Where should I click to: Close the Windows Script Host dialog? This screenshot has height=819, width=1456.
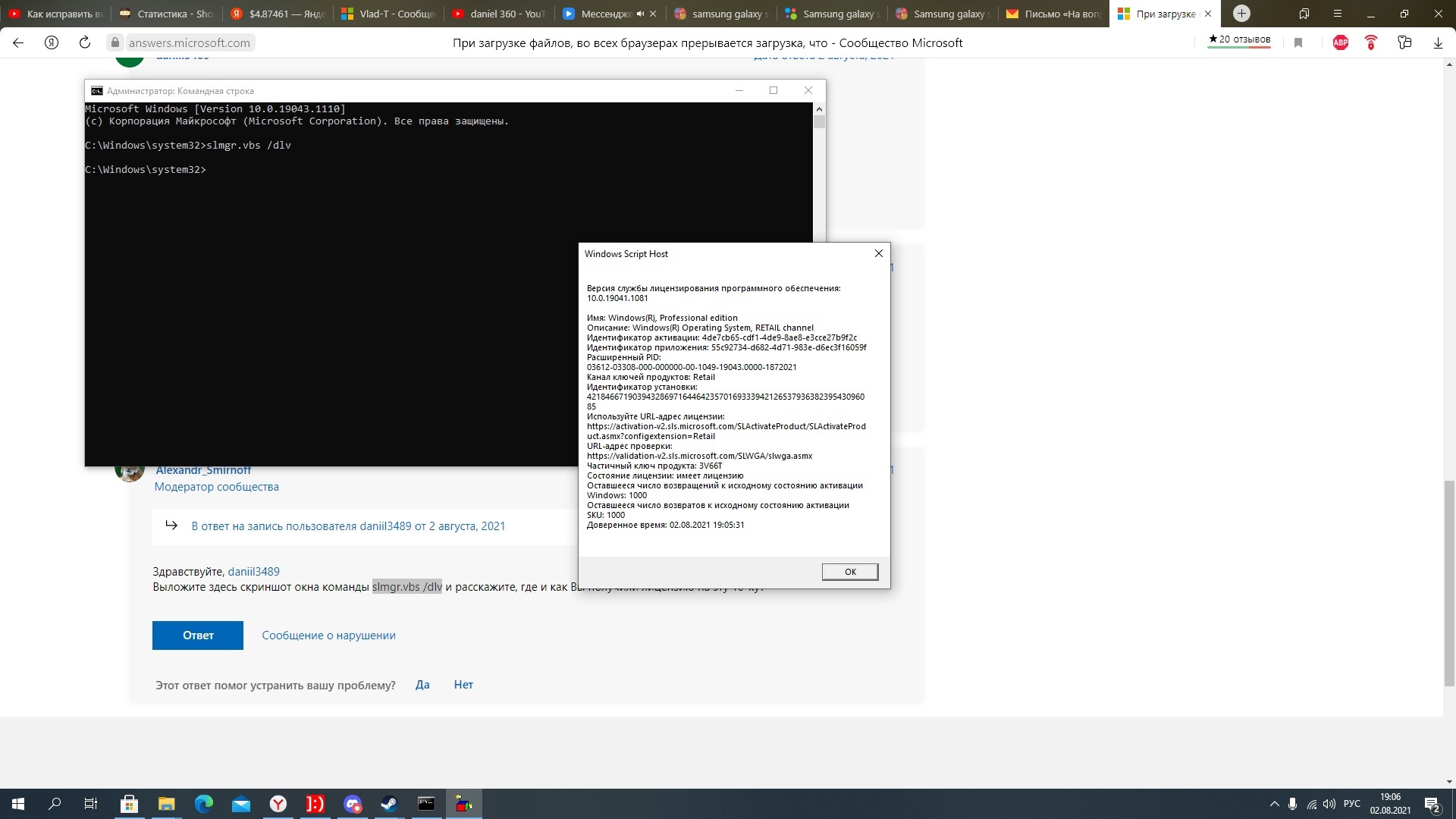coord(879,253)
